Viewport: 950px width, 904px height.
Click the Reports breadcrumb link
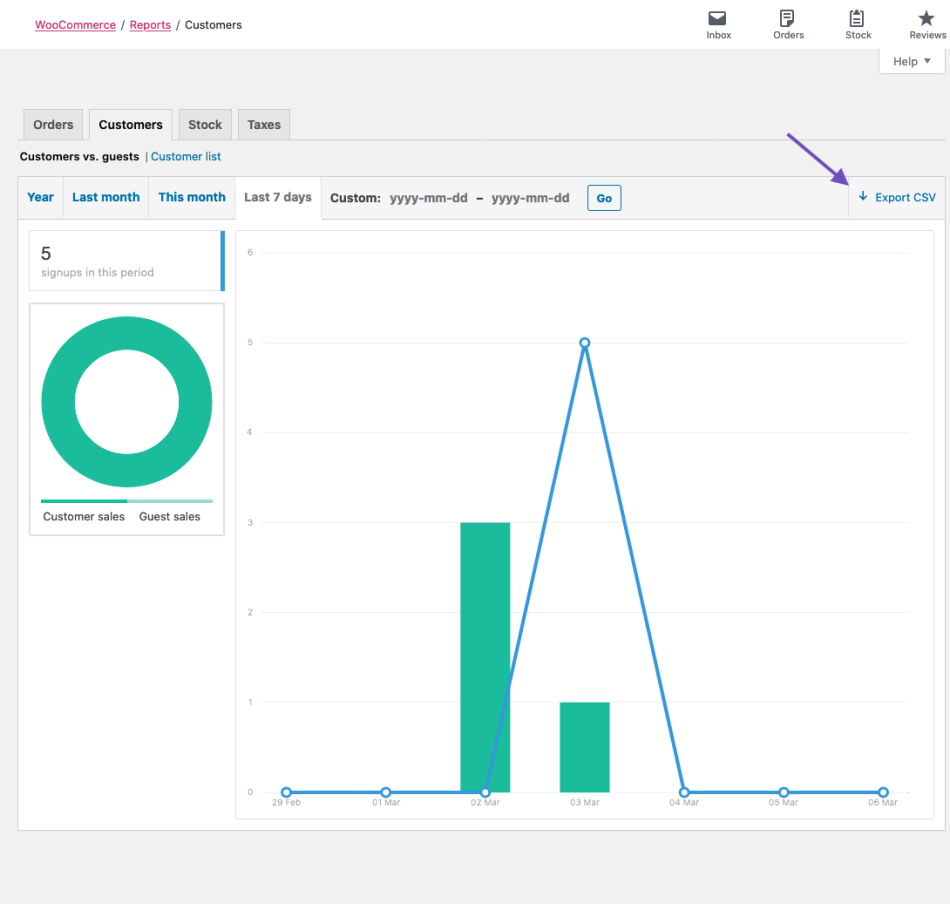pos(150,25)
